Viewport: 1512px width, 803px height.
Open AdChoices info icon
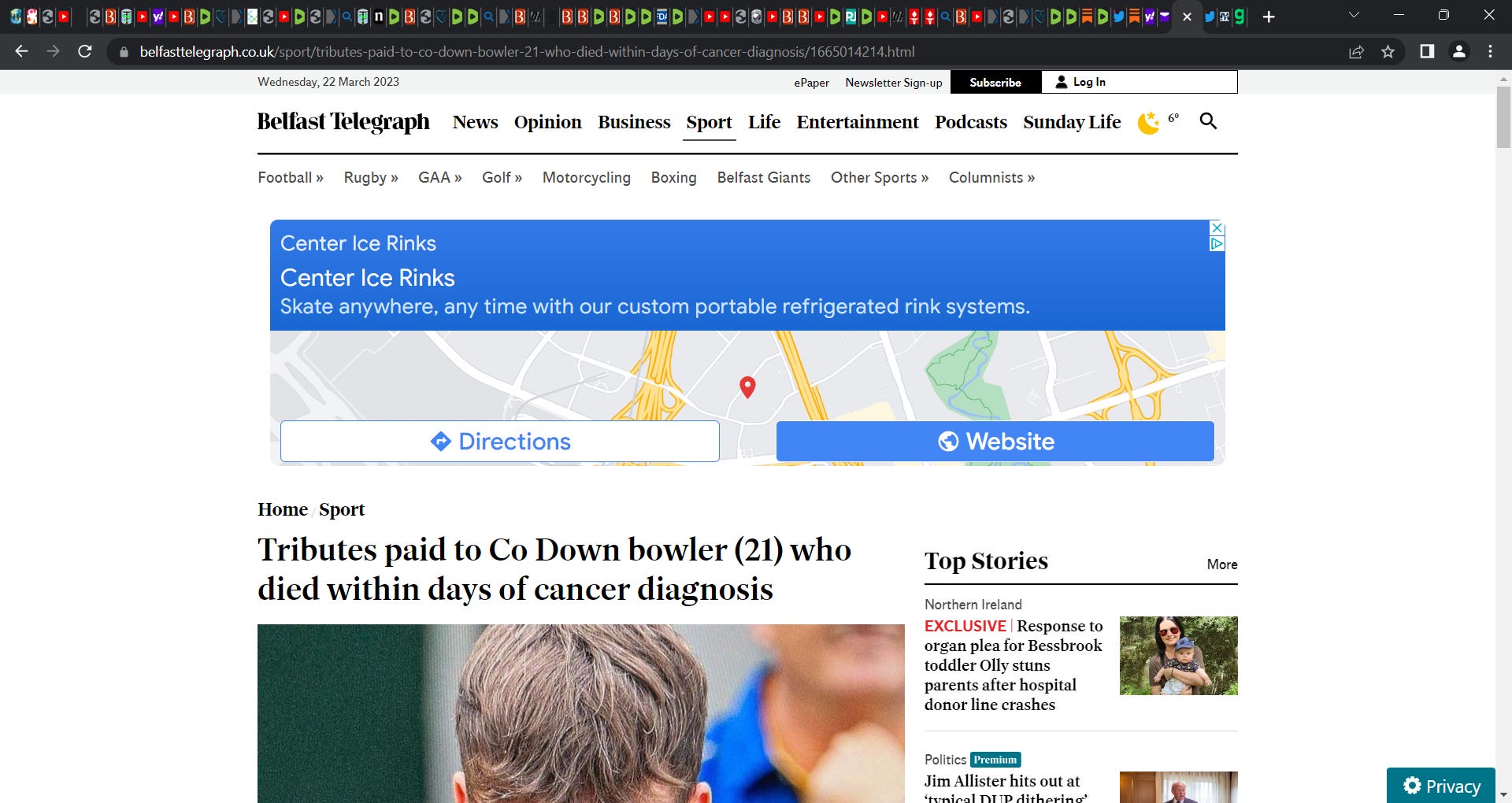(x=1217, y=244)
